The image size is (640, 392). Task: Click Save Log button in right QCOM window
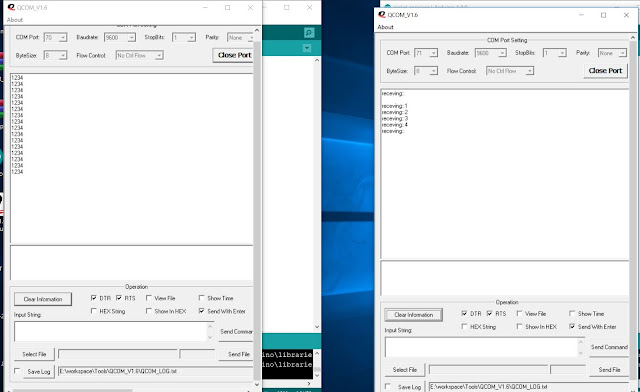[409, 387]
